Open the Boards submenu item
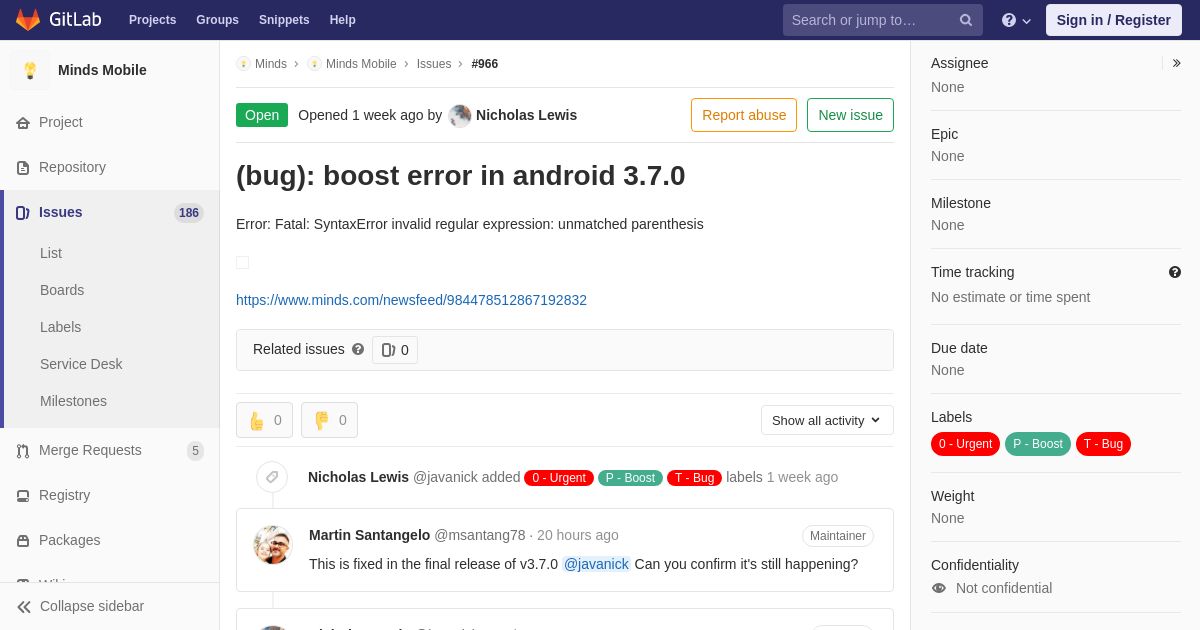This screenshot has width=1200, height=630. pyautogui.click(x=62, y=290)
